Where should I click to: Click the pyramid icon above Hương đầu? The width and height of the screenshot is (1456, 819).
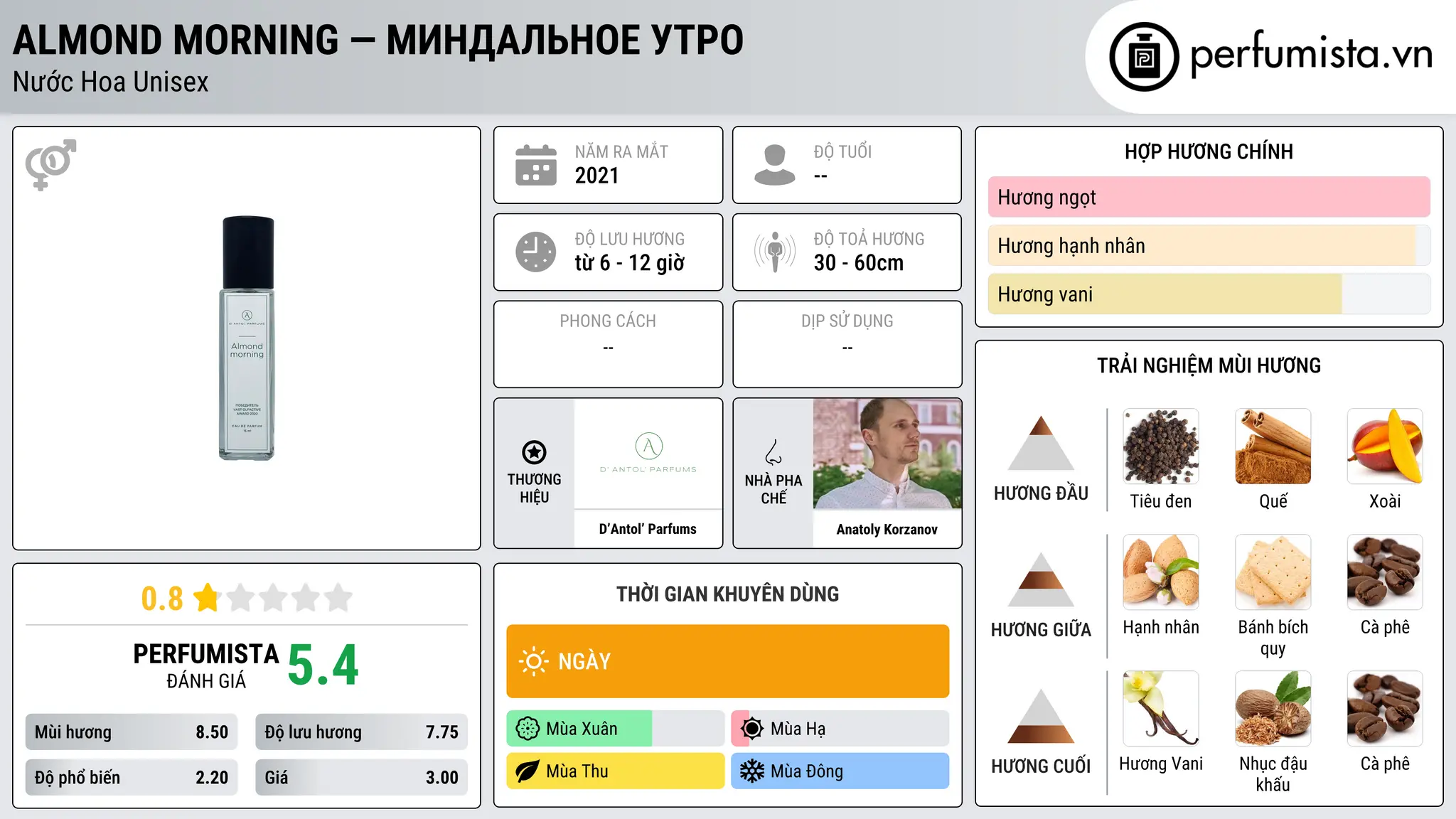[1041, 443]
